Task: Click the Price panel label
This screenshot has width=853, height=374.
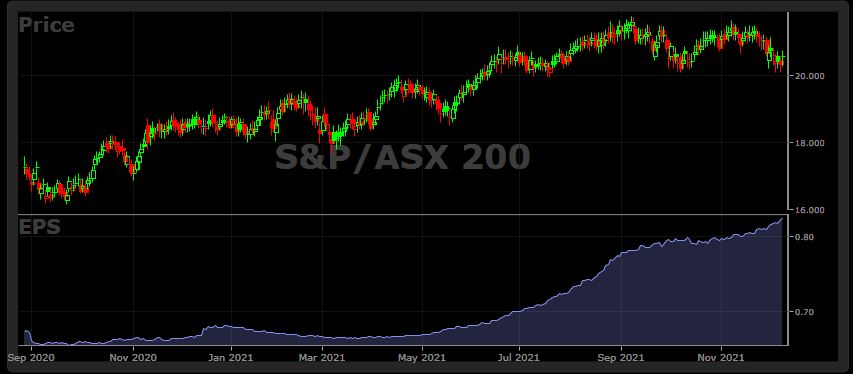Action: tap(46, 25)
